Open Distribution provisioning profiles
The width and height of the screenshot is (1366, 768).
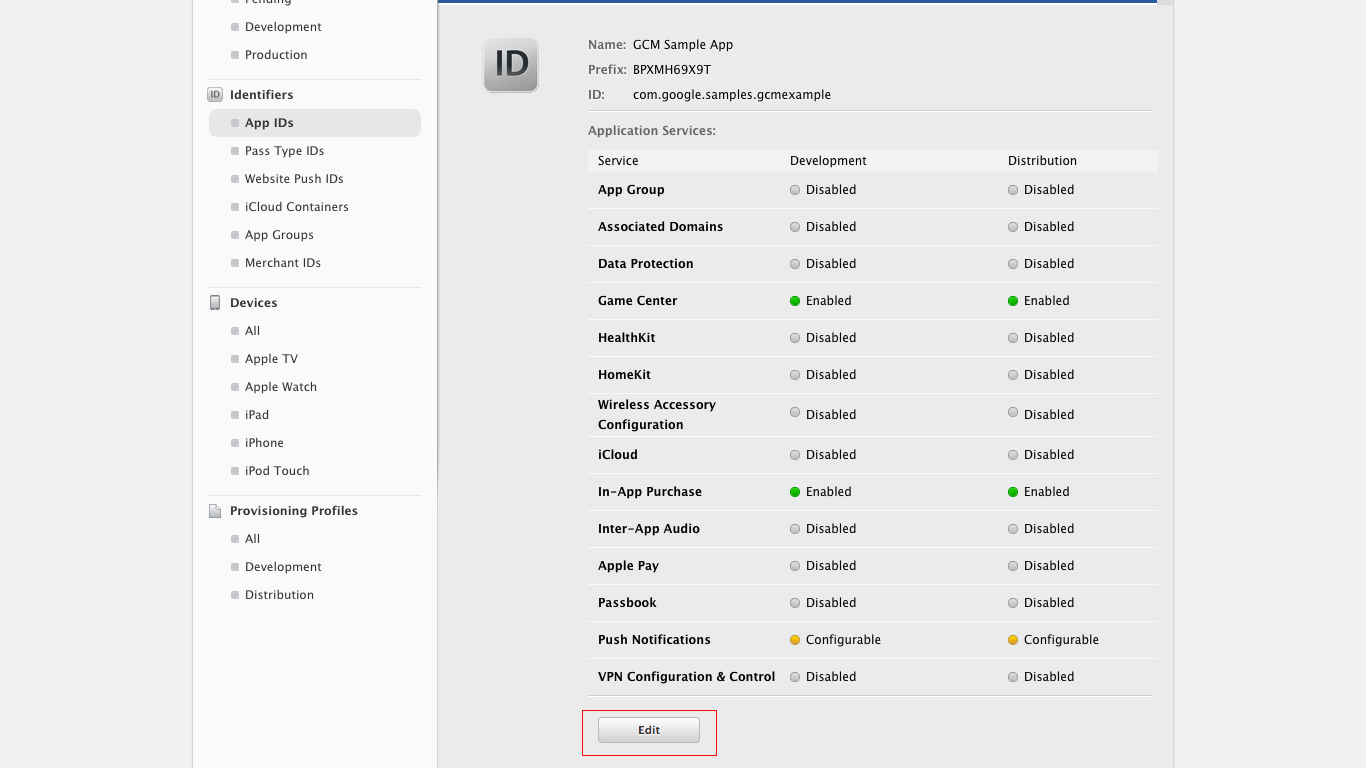279,595
